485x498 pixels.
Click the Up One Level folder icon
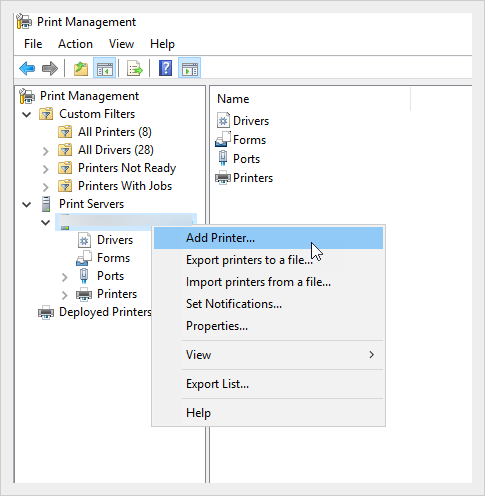point(81,69)
